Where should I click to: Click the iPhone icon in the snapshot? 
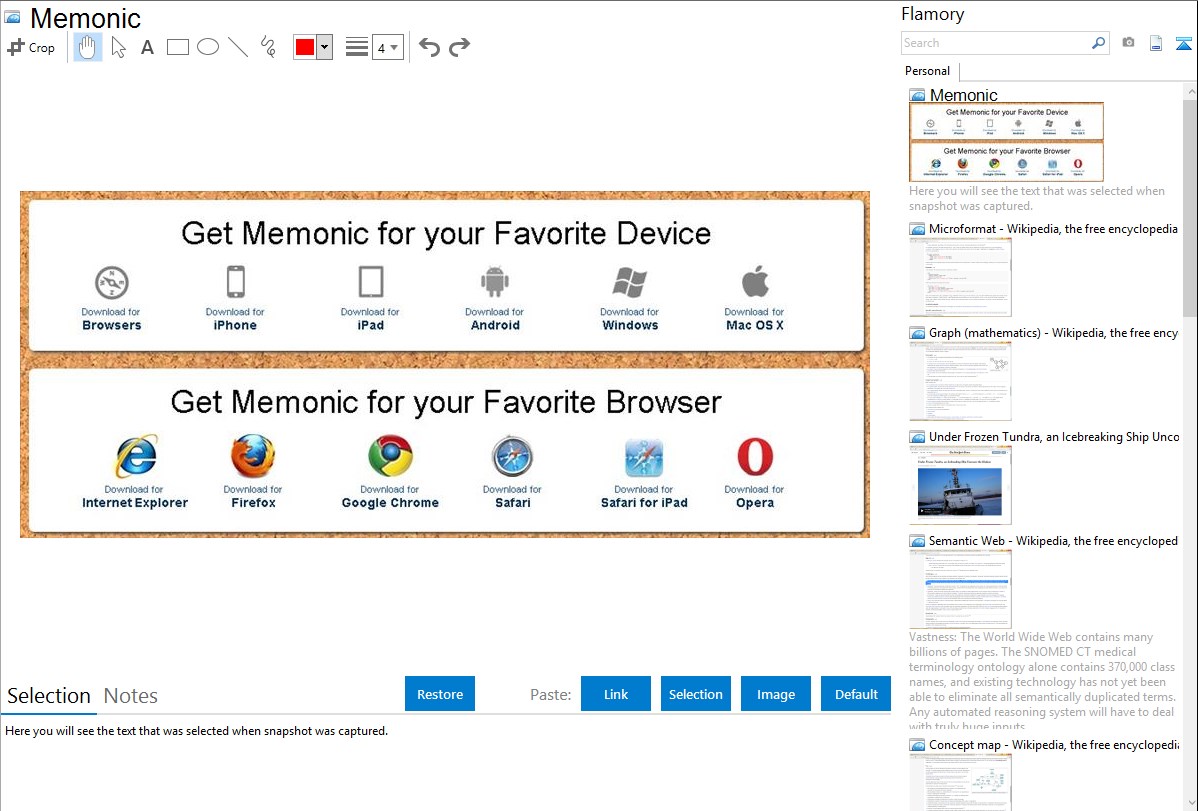click(235, 282)
